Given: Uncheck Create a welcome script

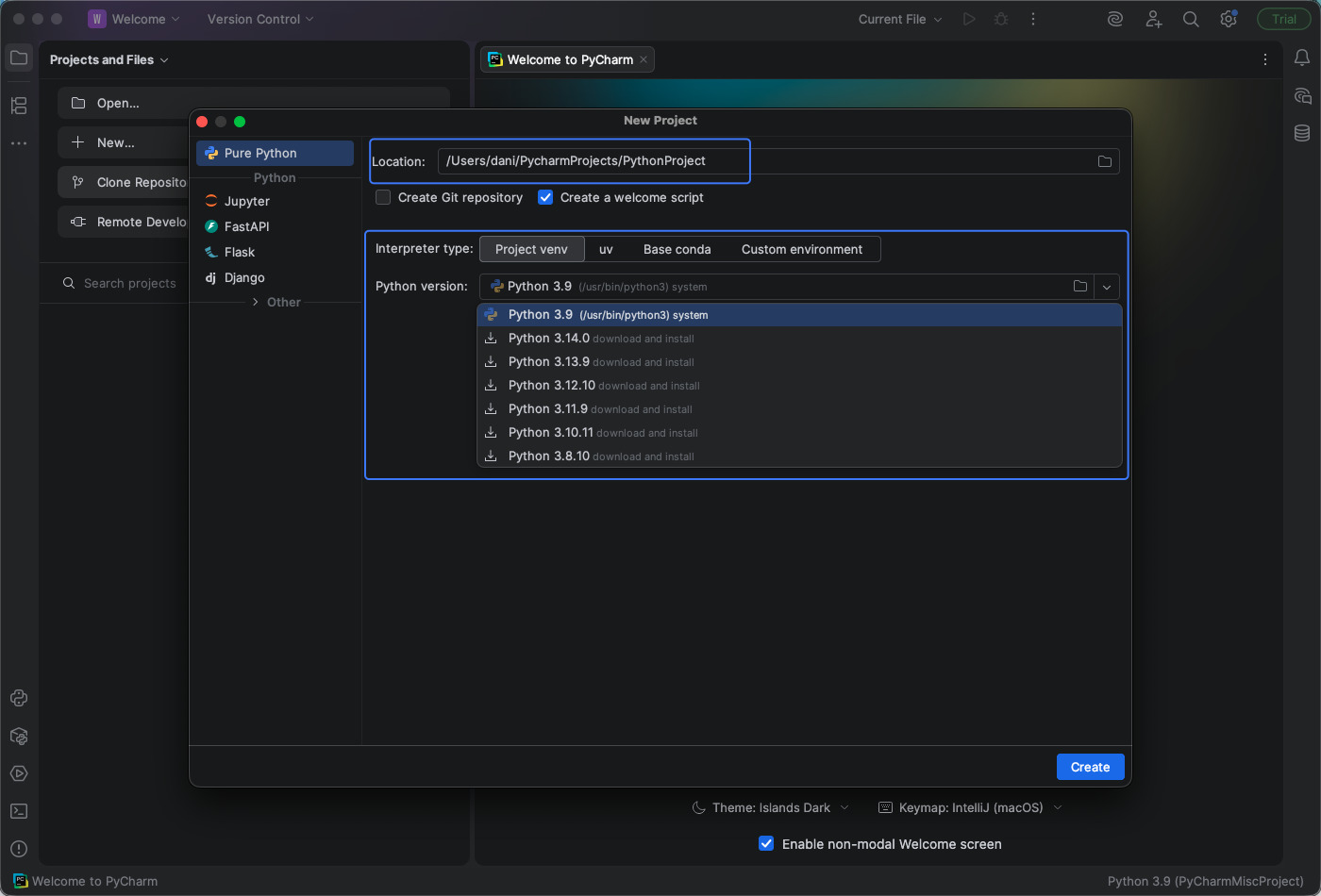Looking at the screenshot, I should 545,197.
